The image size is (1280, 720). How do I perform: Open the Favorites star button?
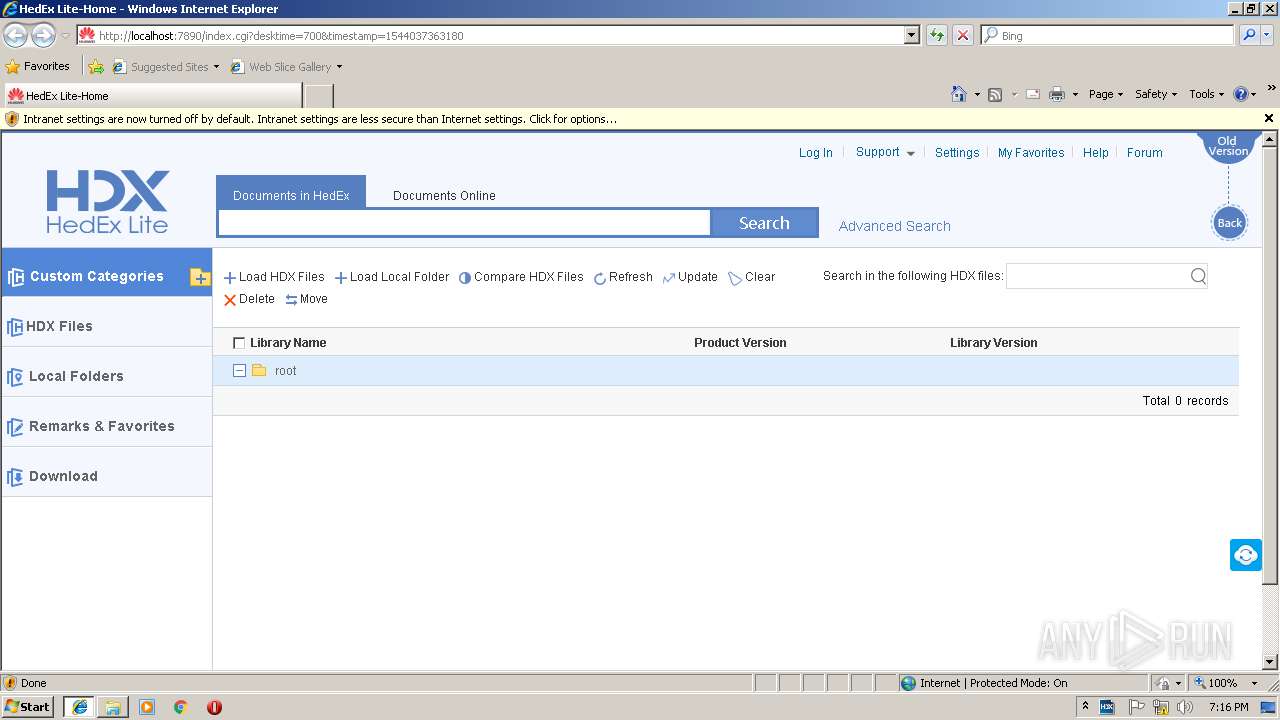tap(38, 67)
